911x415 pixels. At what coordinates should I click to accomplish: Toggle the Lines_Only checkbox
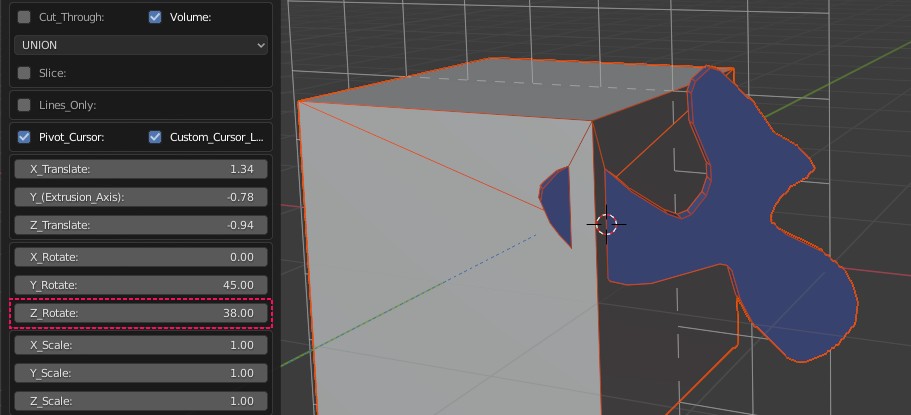[x=25, y=105]
